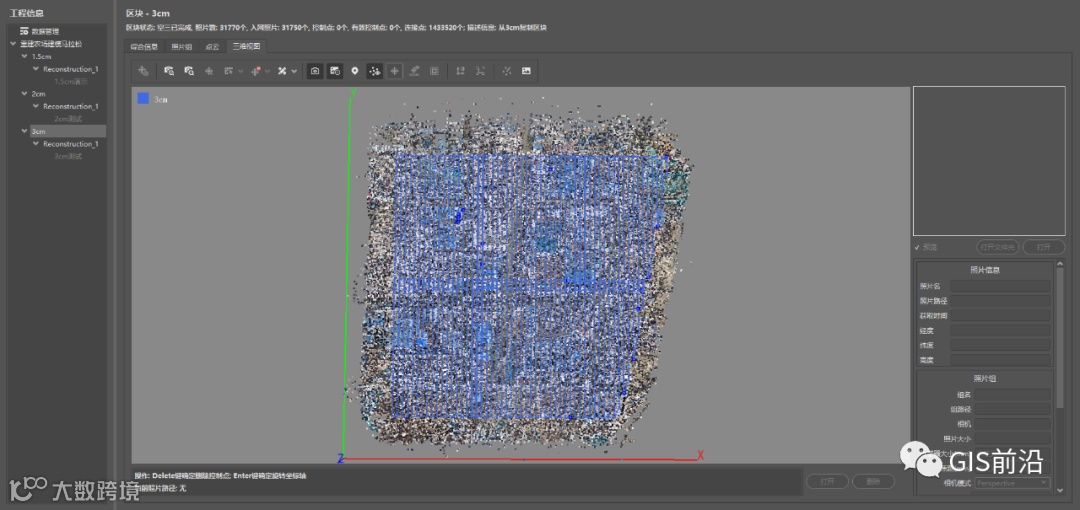Open dropdown arrow beside red-dot control point icon

[x=267, y=71]
